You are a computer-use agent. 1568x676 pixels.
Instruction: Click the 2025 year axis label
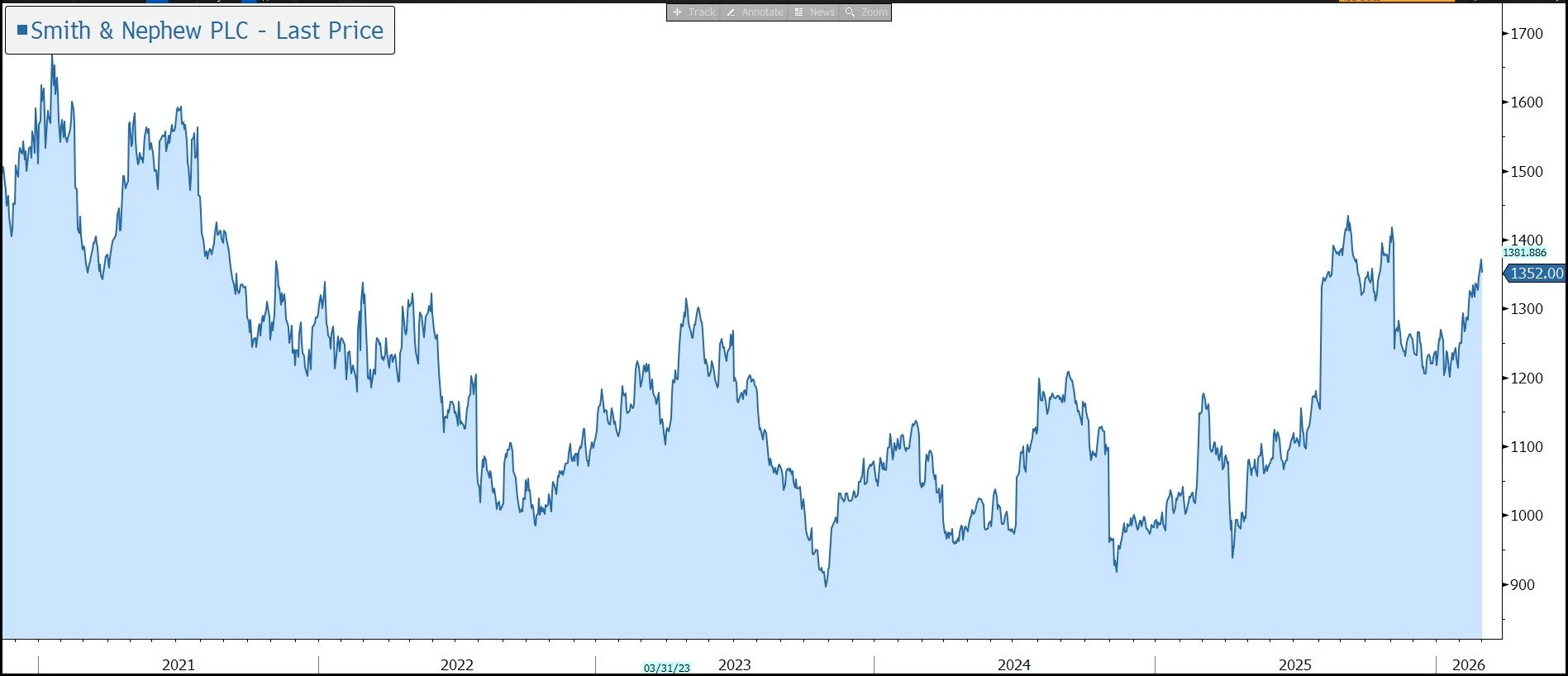(x=1295, y=665)
